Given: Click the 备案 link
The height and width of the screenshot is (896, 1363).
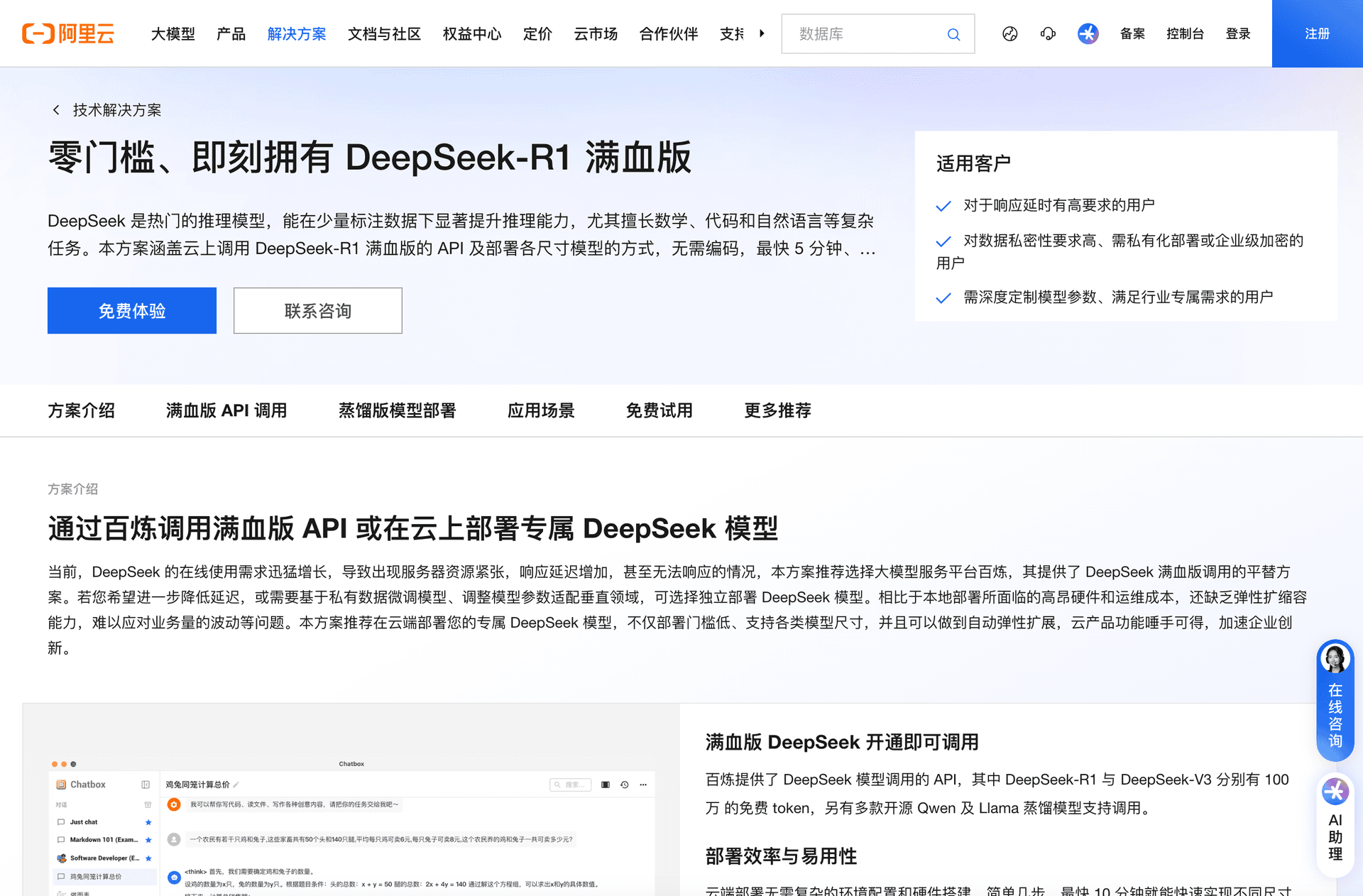Looking at the screenshot, I should [x=1132, y=33].
